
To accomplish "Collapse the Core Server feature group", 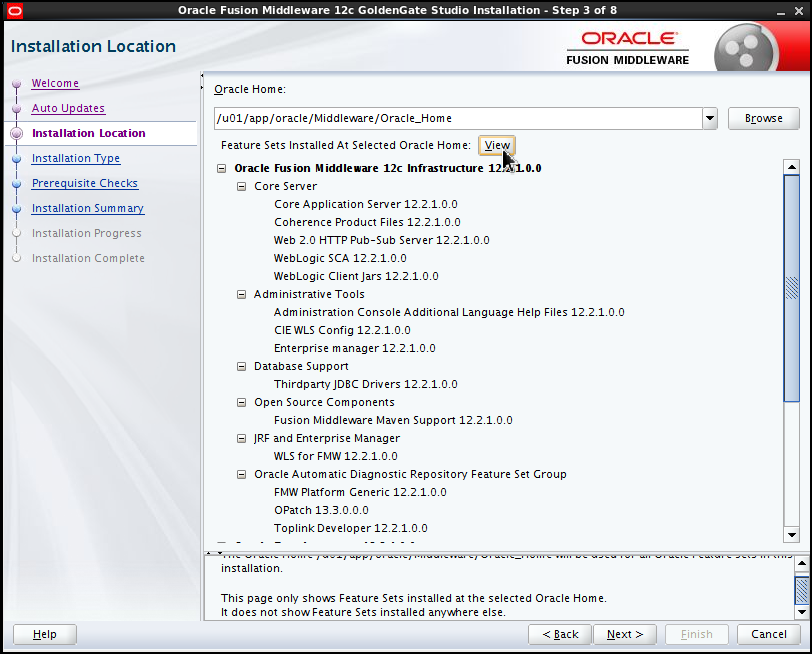I will 241,185.
